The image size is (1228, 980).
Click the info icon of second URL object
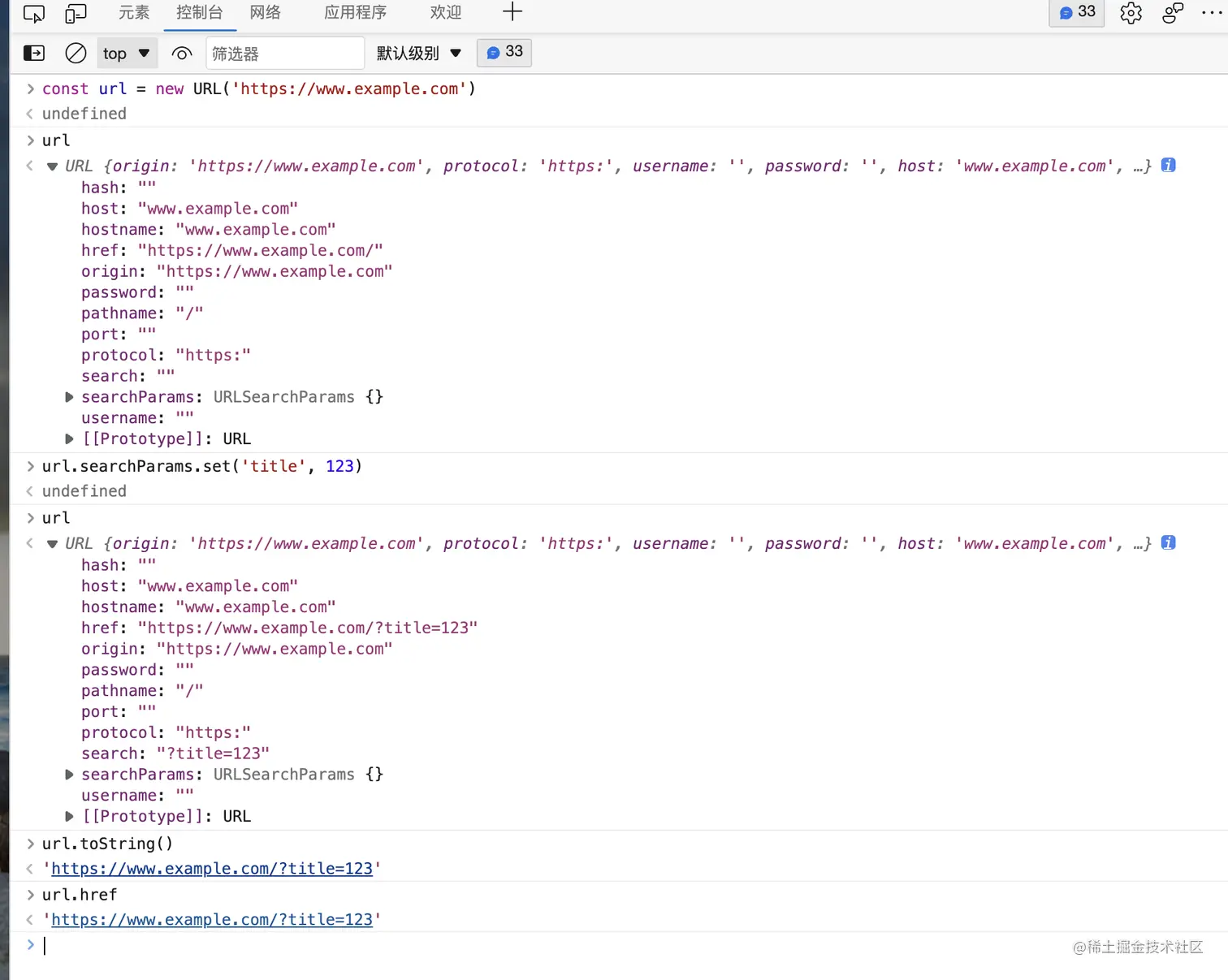click(x=1168, y=542)
